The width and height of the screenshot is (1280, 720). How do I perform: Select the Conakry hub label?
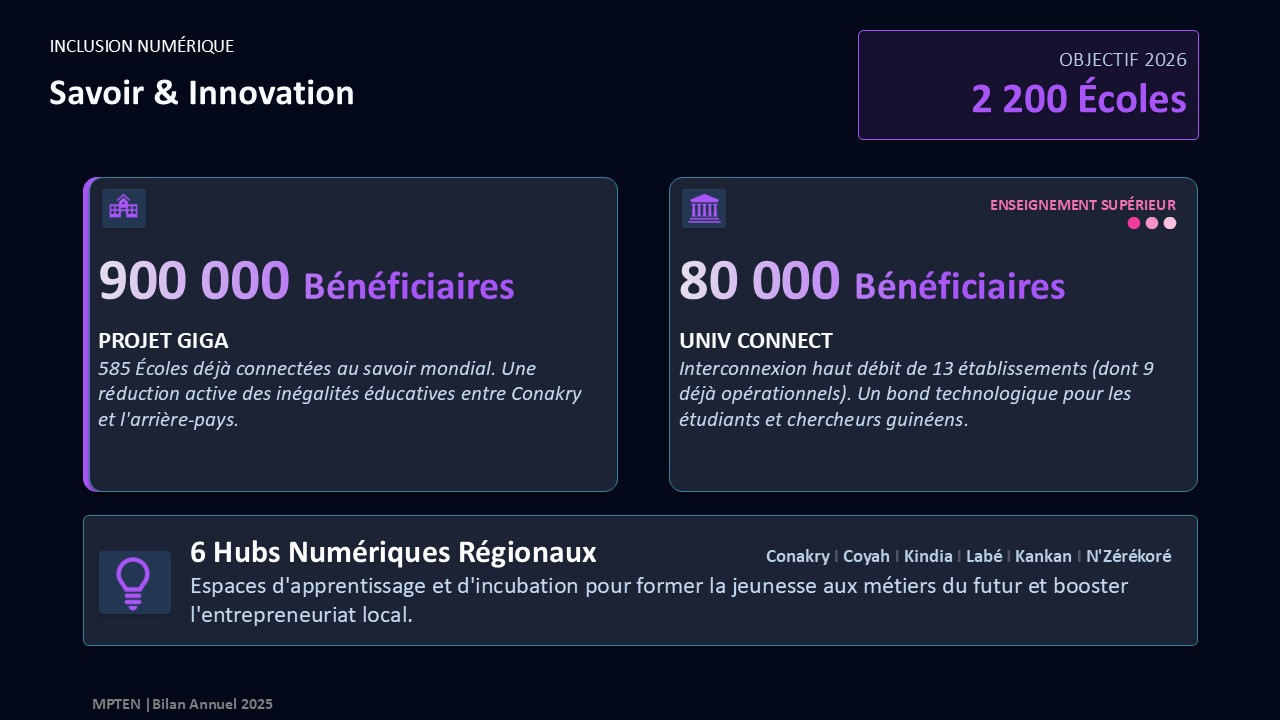pos(797,556)
